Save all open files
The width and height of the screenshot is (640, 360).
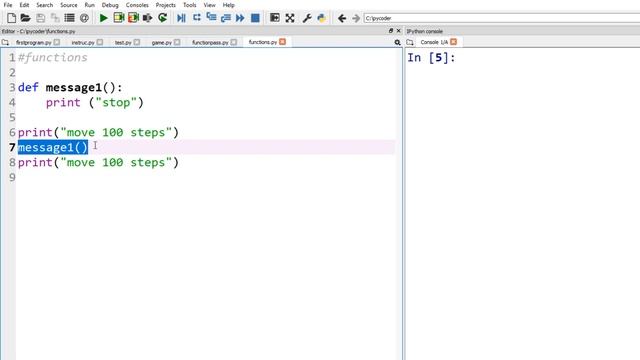click(x=55, y=18)
